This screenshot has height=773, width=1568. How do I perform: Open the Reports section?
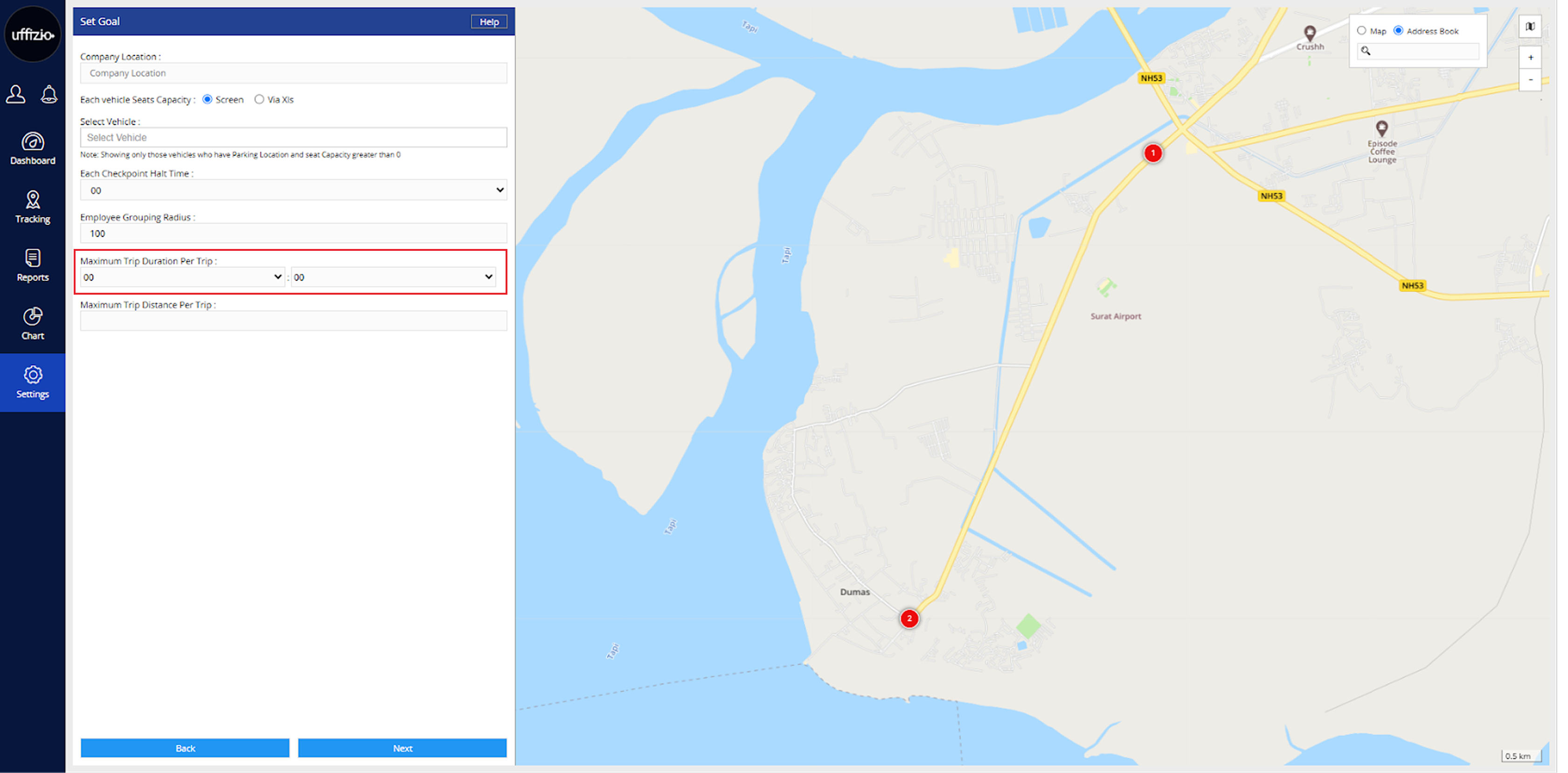[x=32, y=265]
